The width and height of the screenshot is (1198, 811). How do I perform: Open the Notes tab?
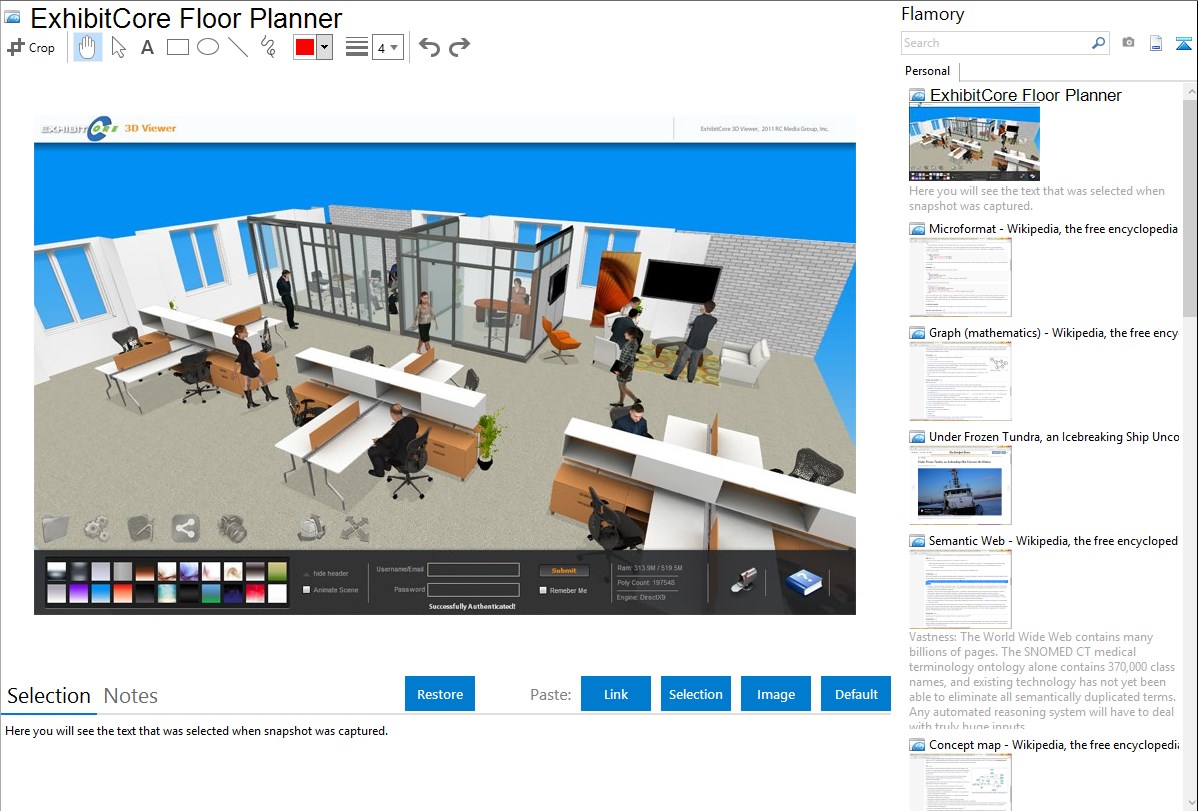(131, 696)
